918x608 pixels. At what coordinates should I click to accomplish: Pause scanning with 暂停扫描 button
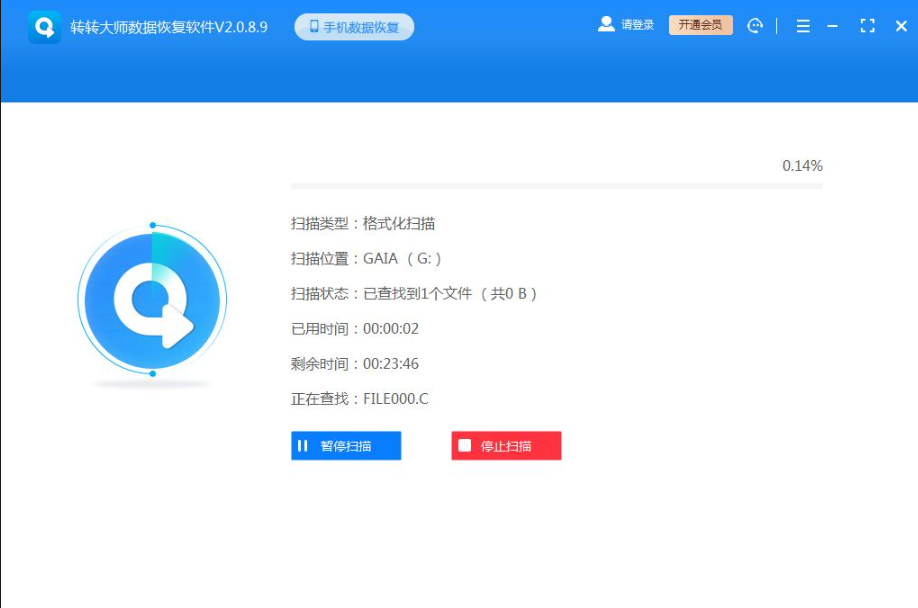click(x=346, y=446)
